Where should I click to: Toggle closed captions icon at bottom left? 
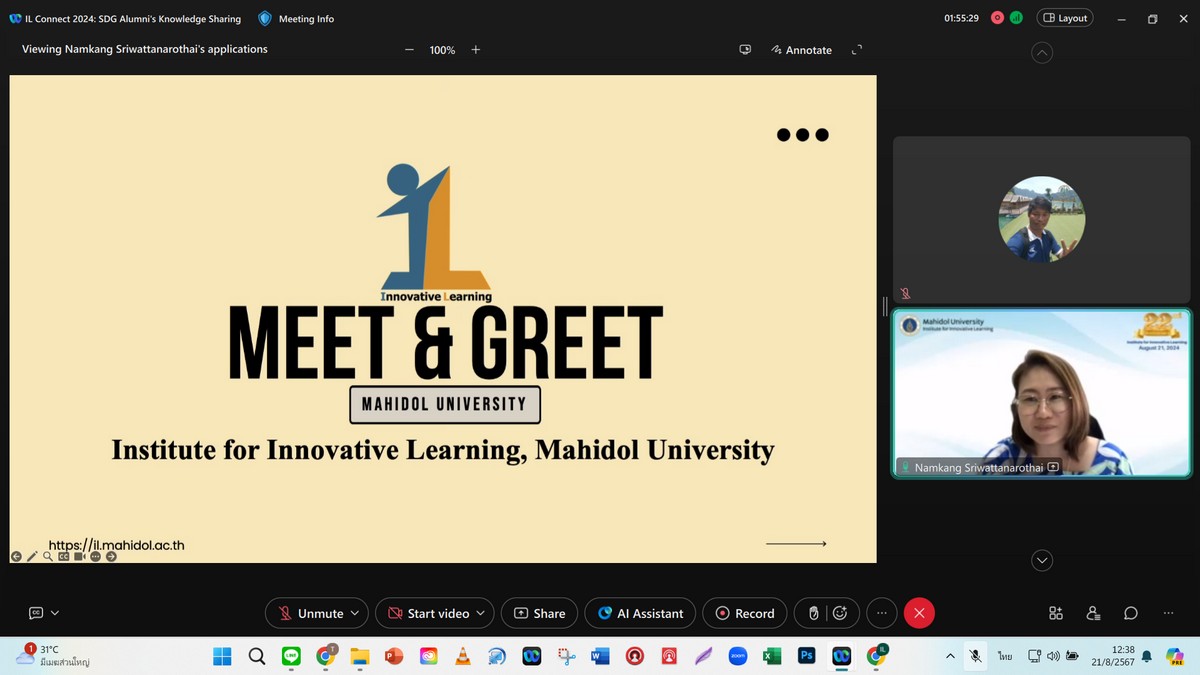[x=36, y=613]
